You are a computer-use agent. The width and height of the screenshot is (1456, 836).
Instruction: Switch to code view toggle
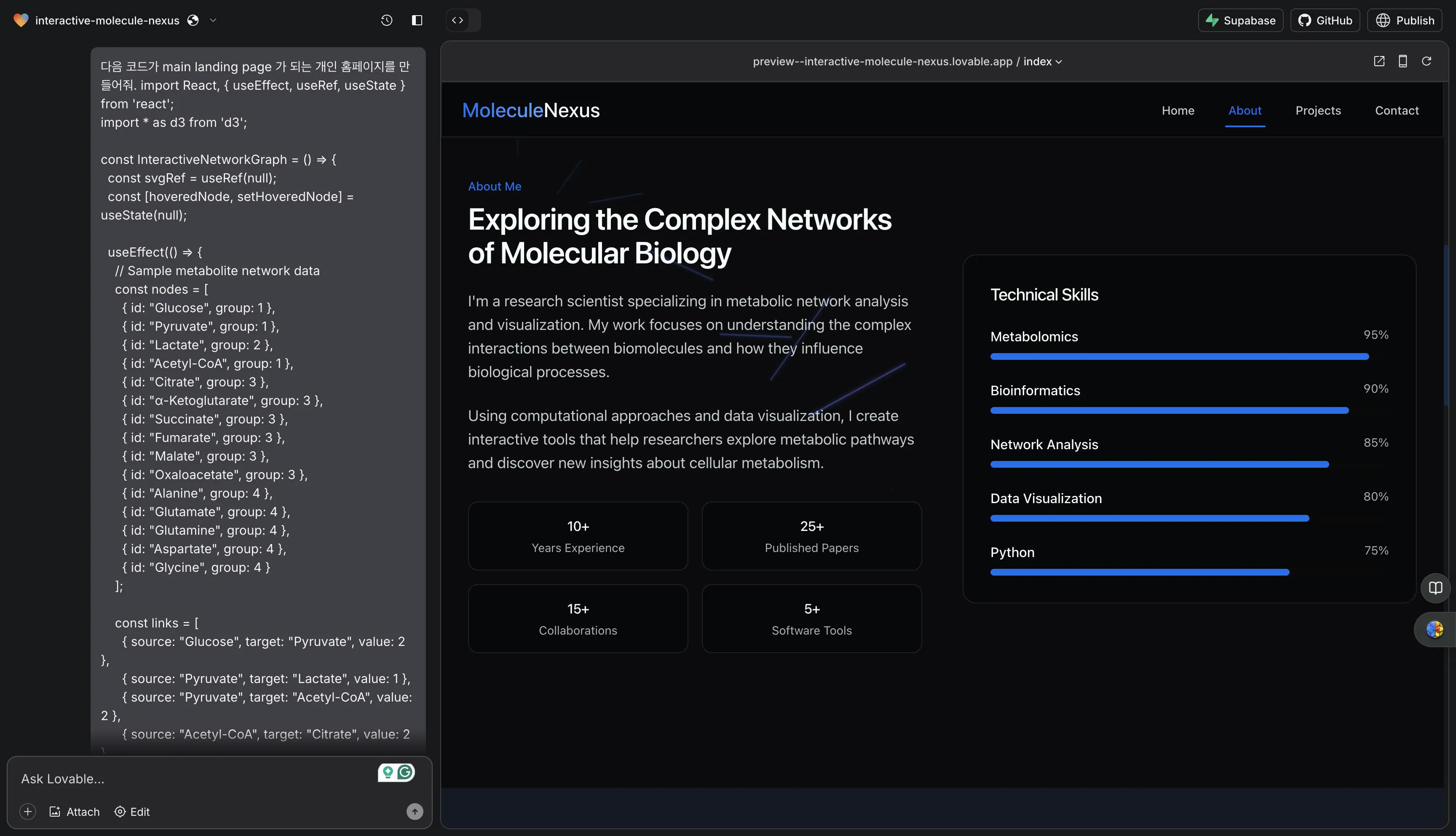458,20
